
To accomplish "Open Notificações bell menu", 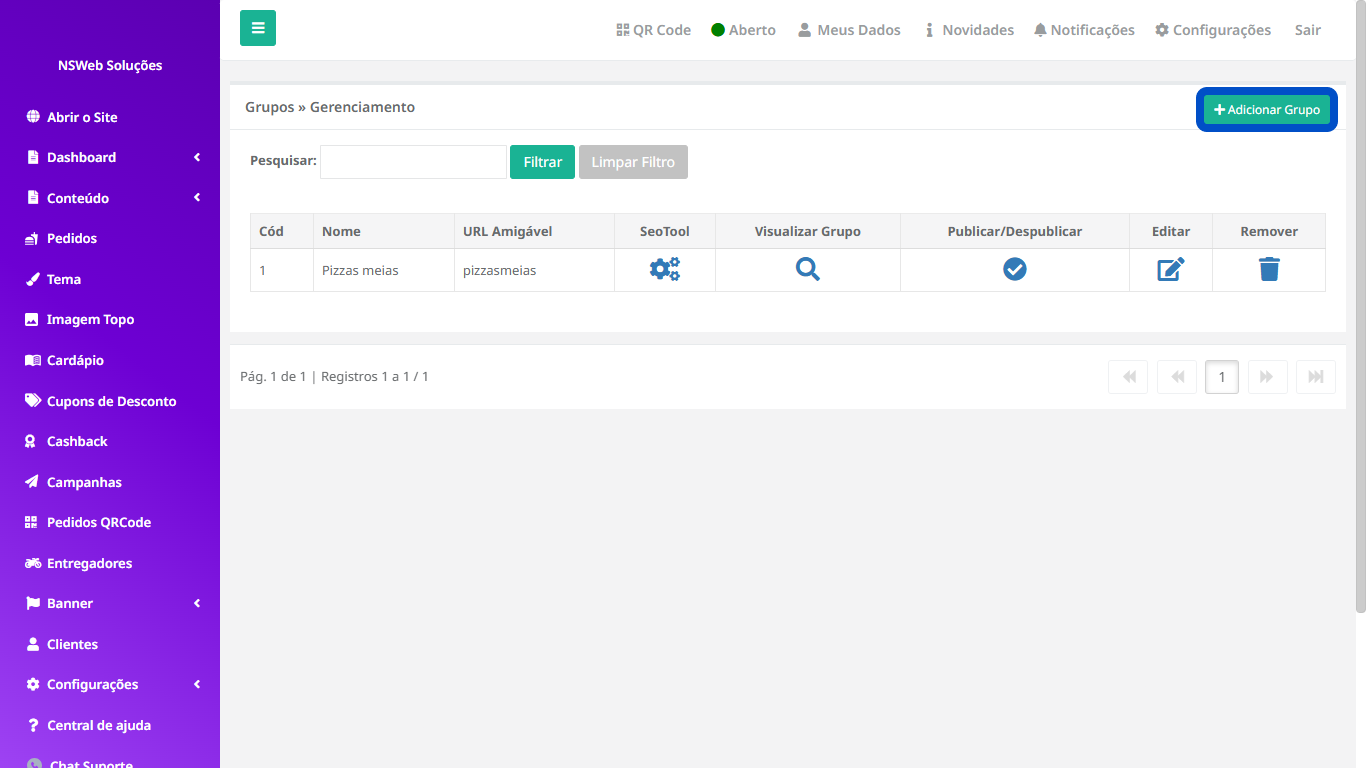I will click(x=1084, y=30).
